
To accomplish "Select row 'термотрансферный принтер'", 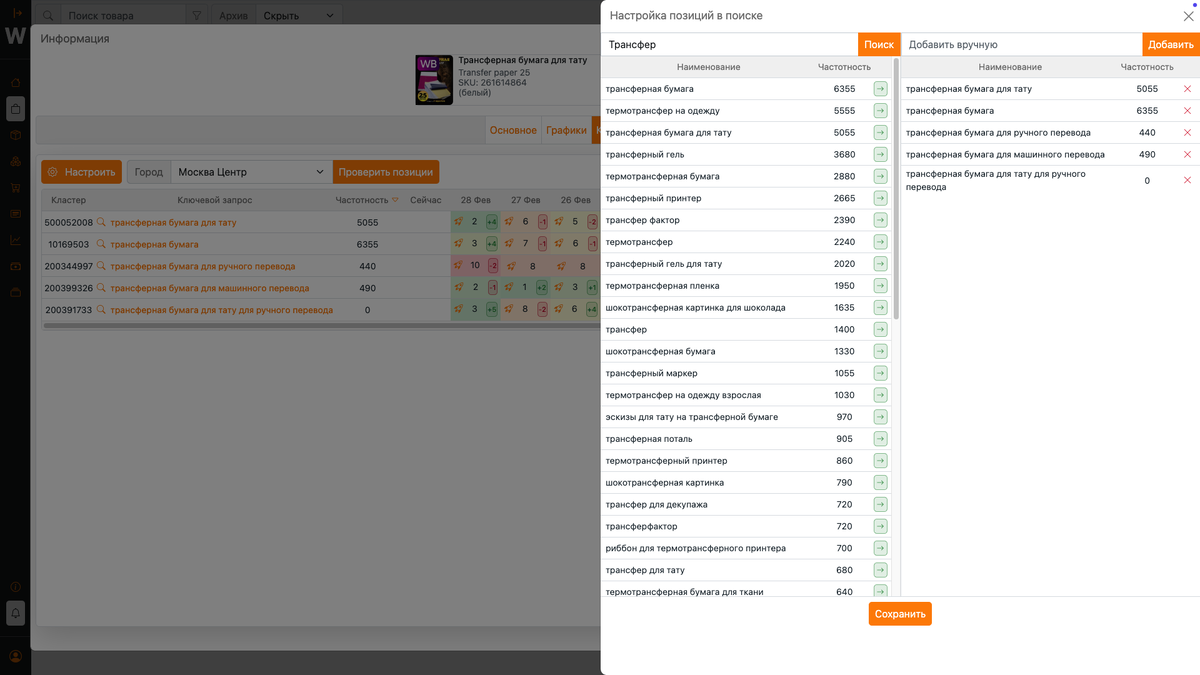I will (745, 461).
